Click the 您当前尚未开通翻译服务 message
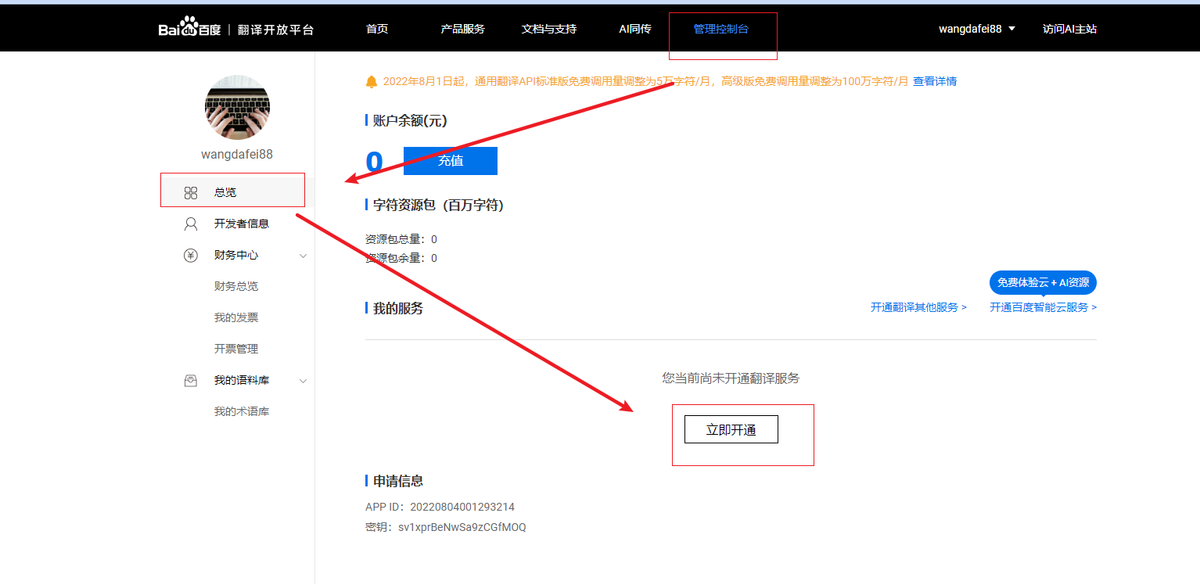 point(731,378)
